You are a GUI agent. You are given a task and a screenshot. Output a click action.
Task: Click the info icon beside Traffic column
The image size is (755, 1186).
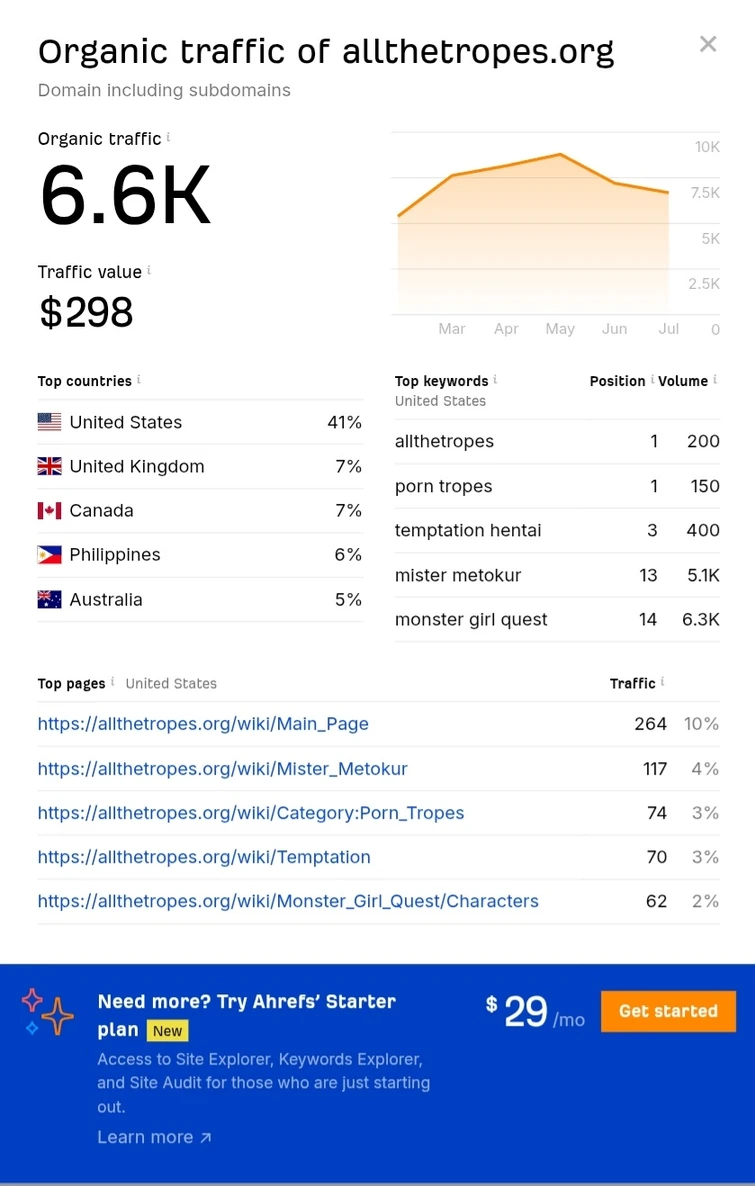click(662, 681)
